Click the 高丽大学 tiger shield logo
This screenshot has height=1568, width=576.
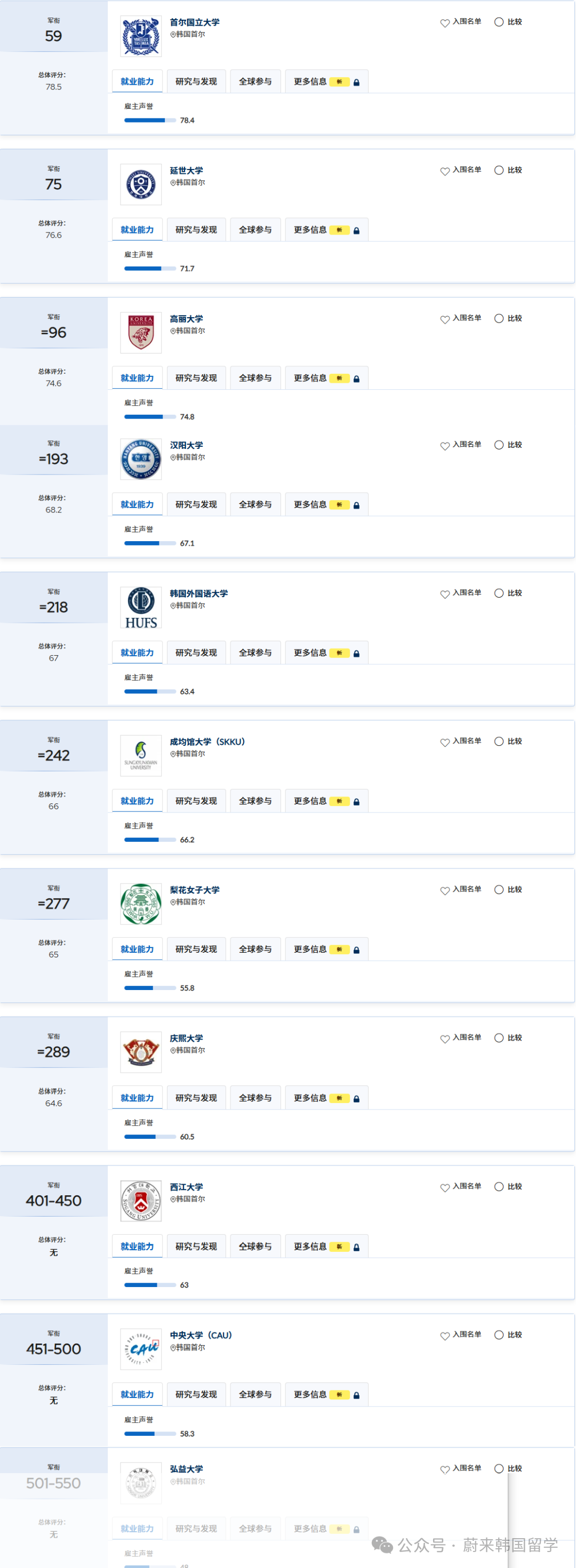coord(141,333)
